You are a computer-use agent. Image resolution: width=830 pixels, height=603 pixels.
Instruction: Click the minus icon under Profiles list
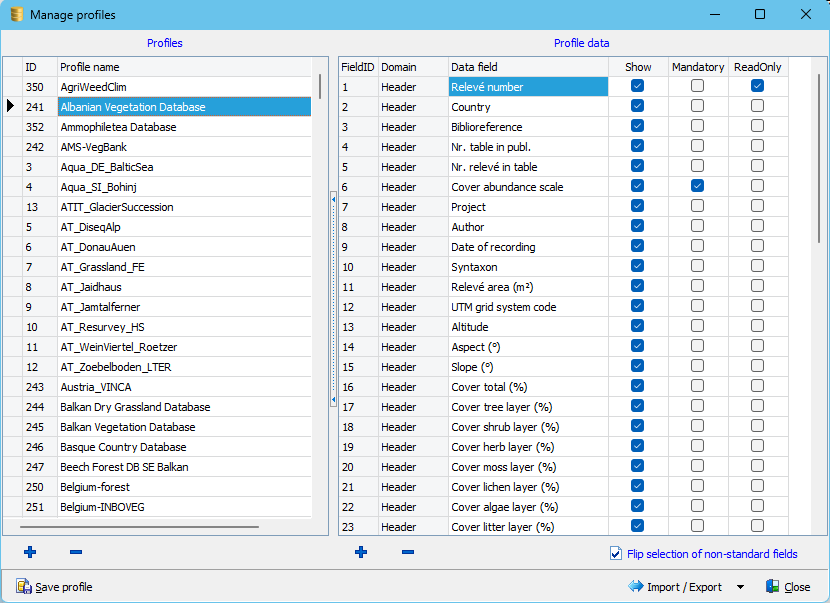[x=76, y=552]
